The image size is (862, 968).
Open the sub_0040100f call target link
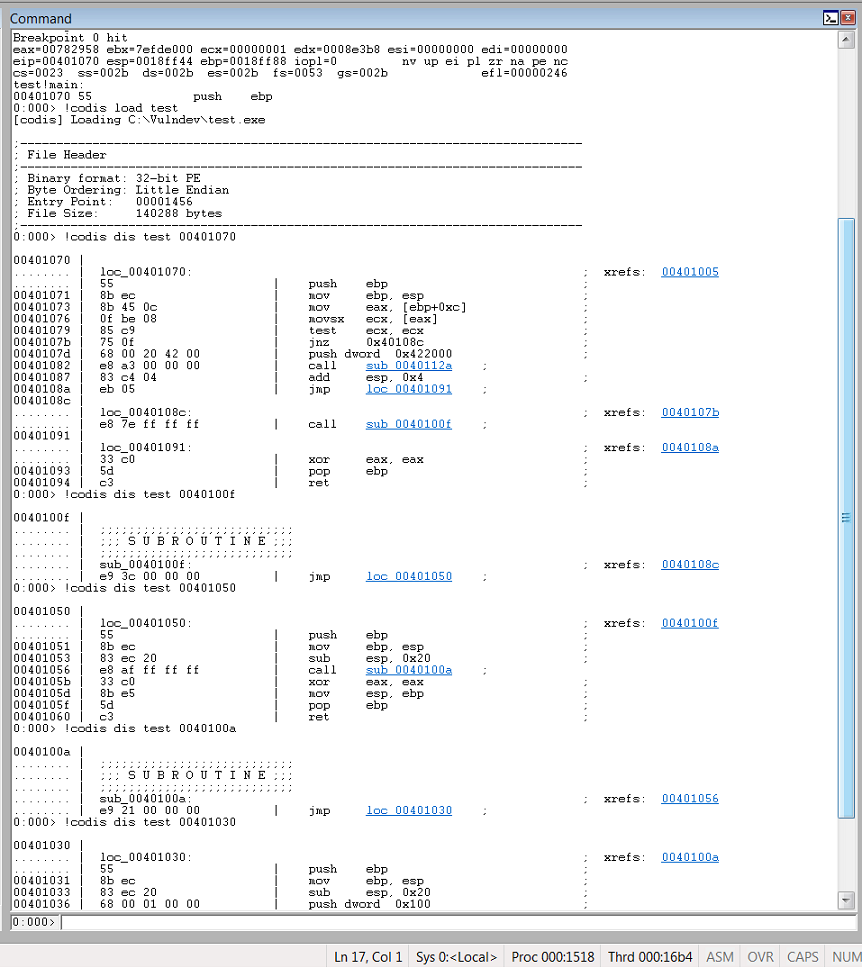click(409, 424)
